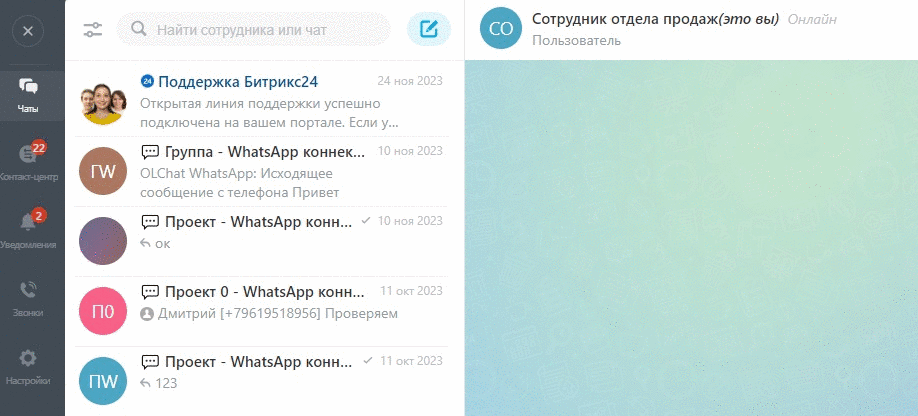The width and height of the screenshot is (918, 416).
Task: Open the Чаты section in sidebar
Action: point(29,95)
